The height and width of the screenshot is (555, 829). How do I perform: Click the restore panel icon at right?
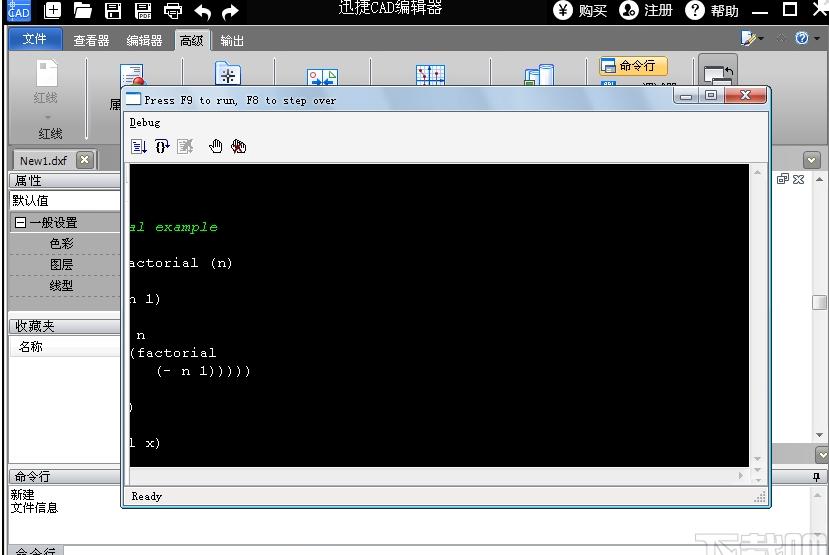pyautogui.click(x=783, y=179)
